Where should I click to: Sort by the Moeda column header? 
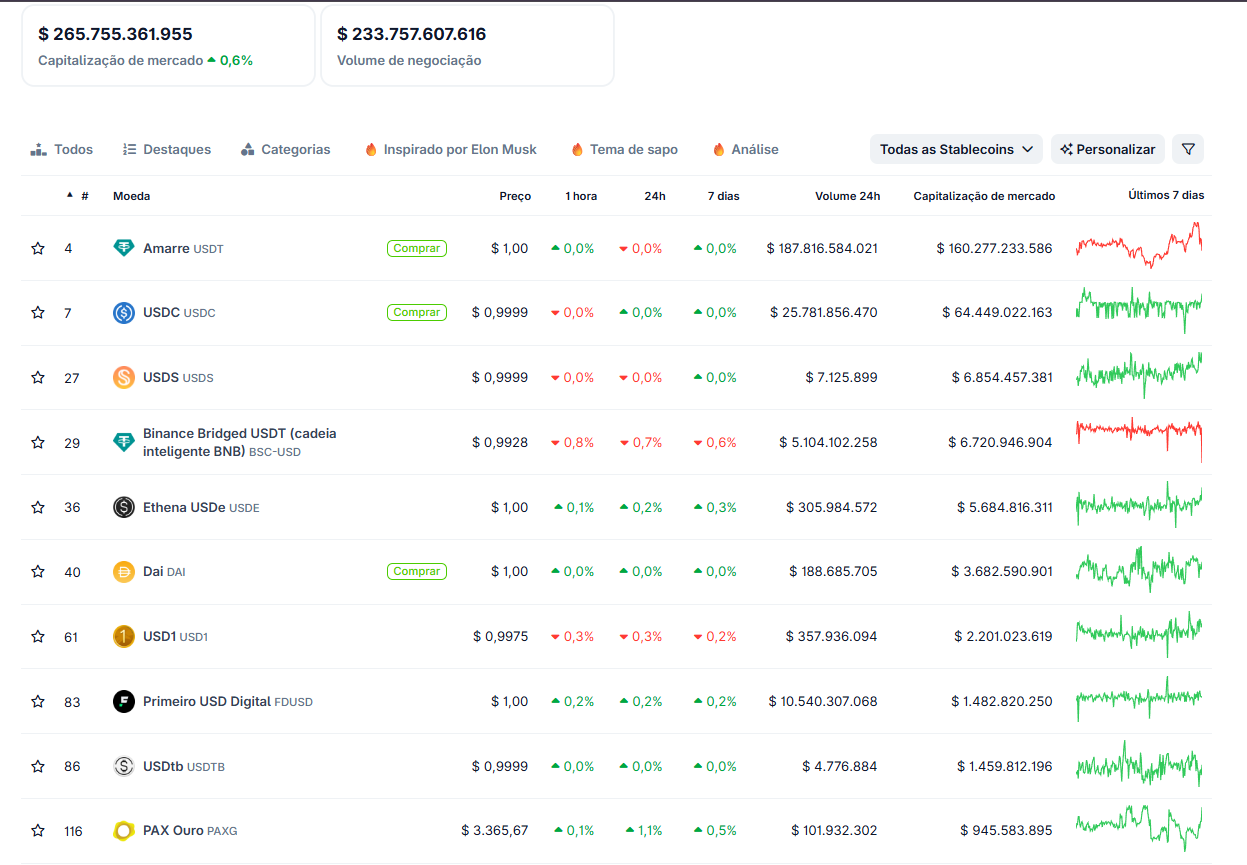tap(132, 196)
